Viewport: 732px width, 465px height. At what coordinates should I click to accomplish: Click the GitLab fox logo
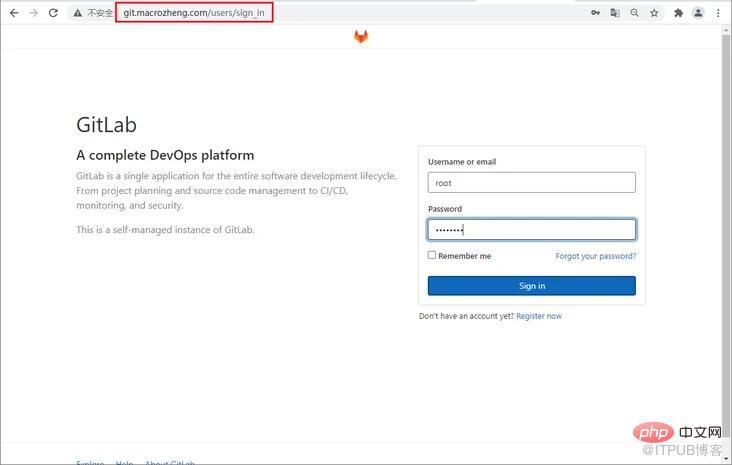click(361, 36)
